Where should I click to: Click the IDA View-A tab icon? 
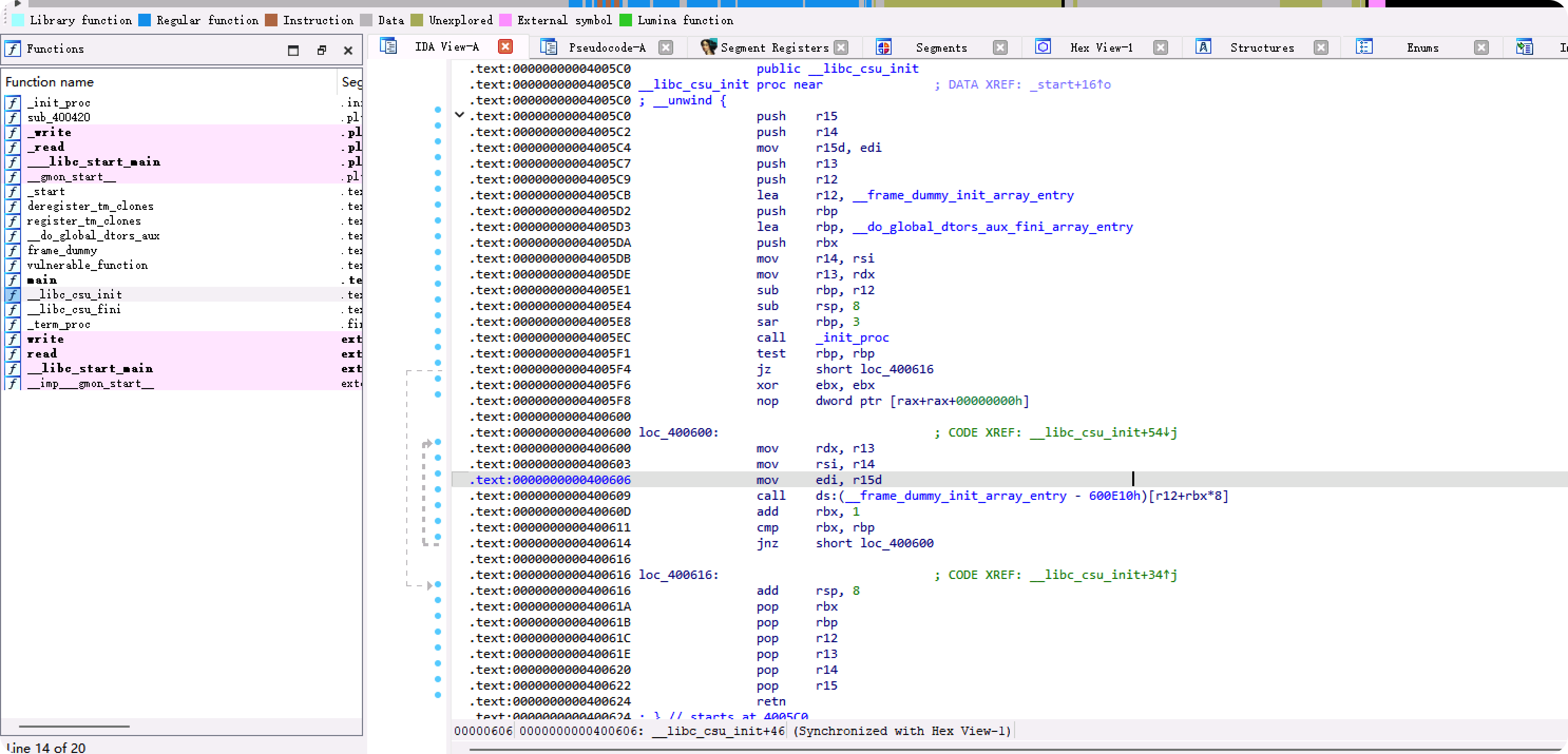(388, 46)
